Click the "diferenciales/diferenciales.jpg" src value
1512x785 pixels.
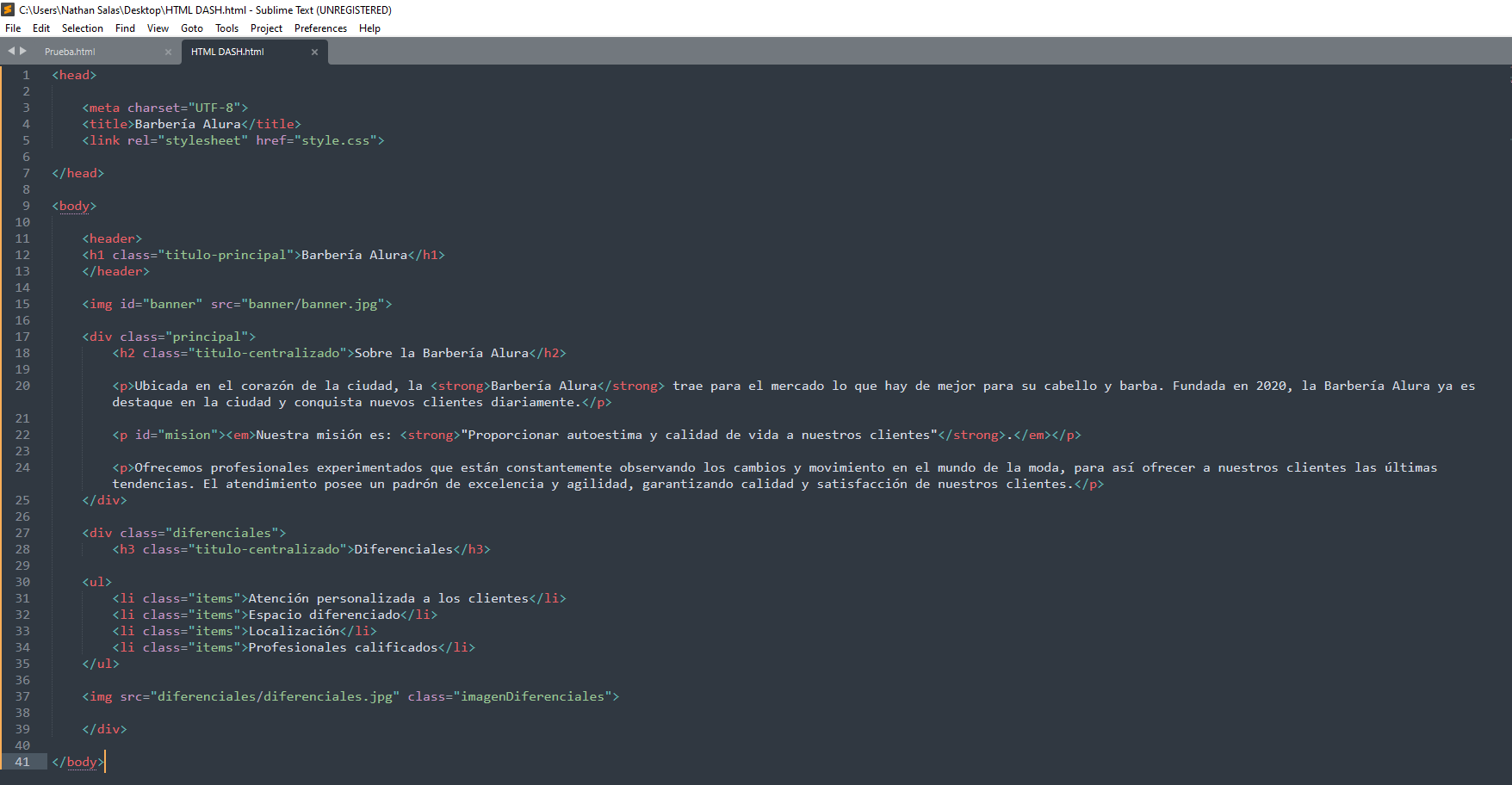275,696
